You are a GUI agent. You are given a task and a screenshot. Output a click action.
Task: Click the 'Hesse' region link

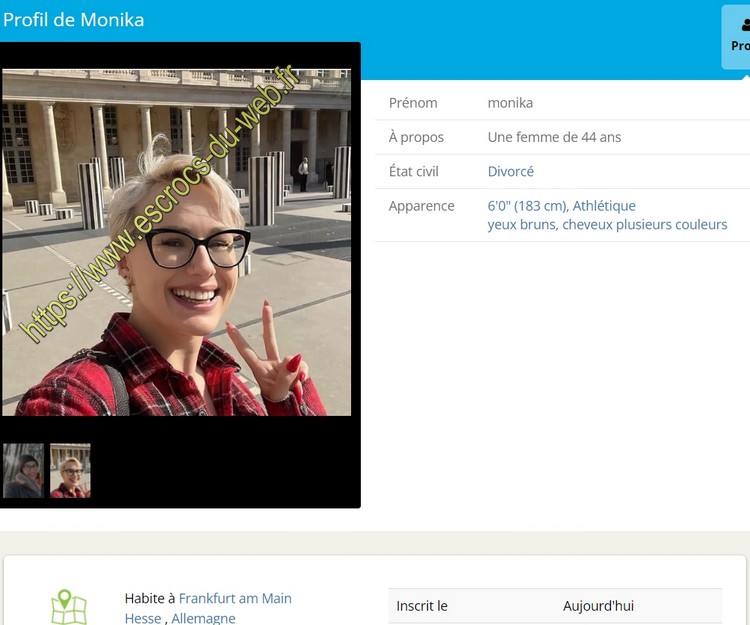click(143, 618)
